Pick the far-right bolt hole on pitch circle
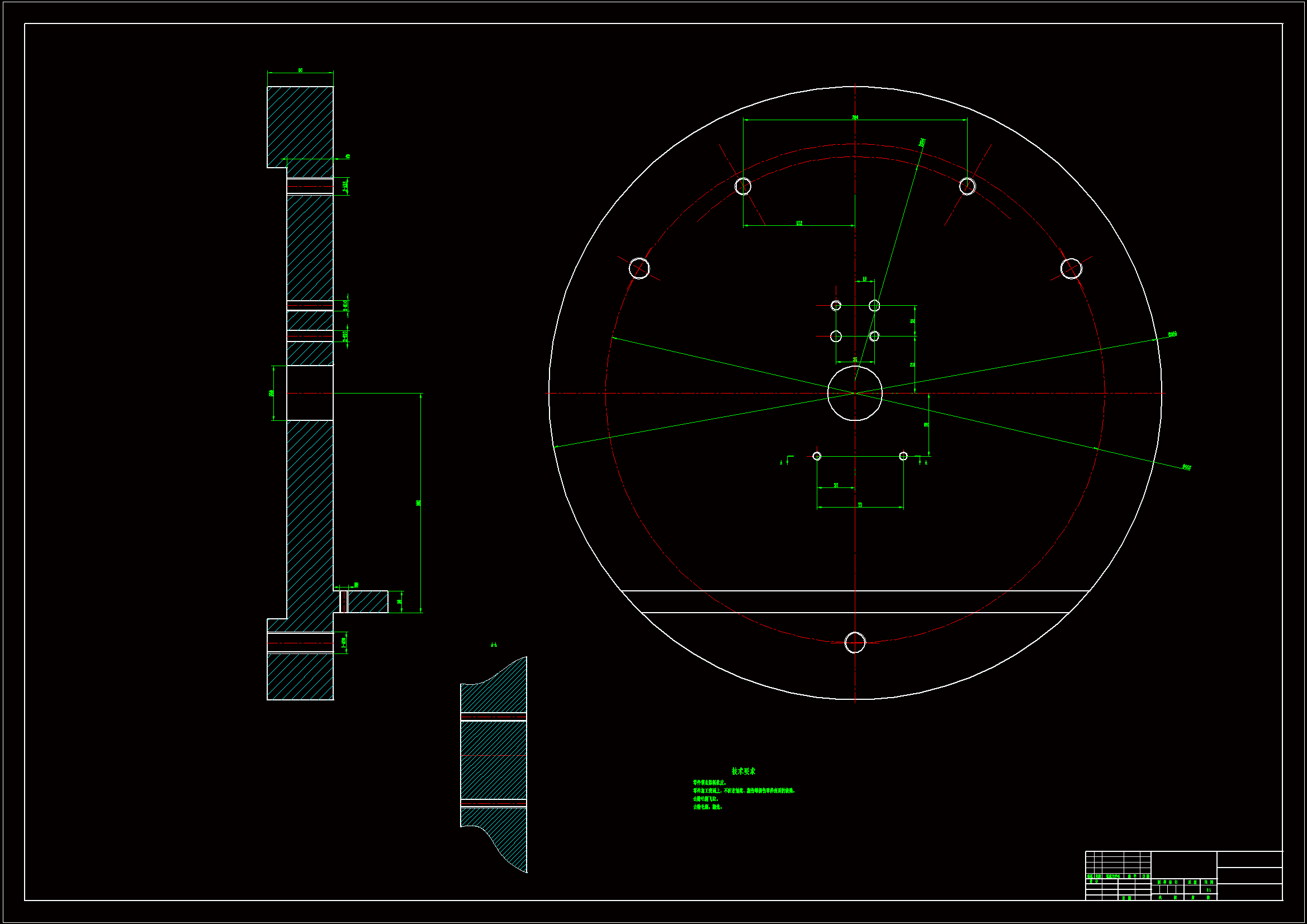 pyautogui.click(x=1071, y=269)
